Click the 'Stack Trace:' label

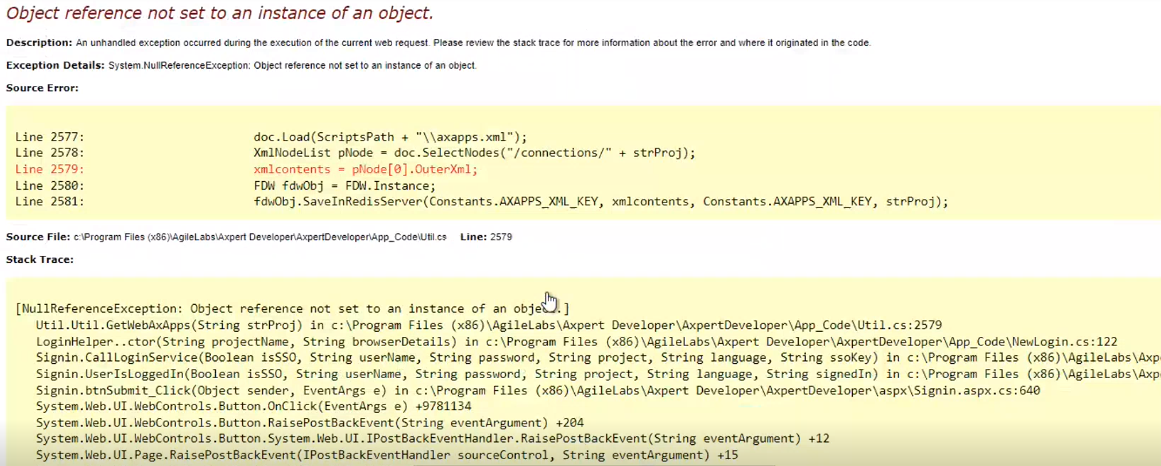coord(40,260)
